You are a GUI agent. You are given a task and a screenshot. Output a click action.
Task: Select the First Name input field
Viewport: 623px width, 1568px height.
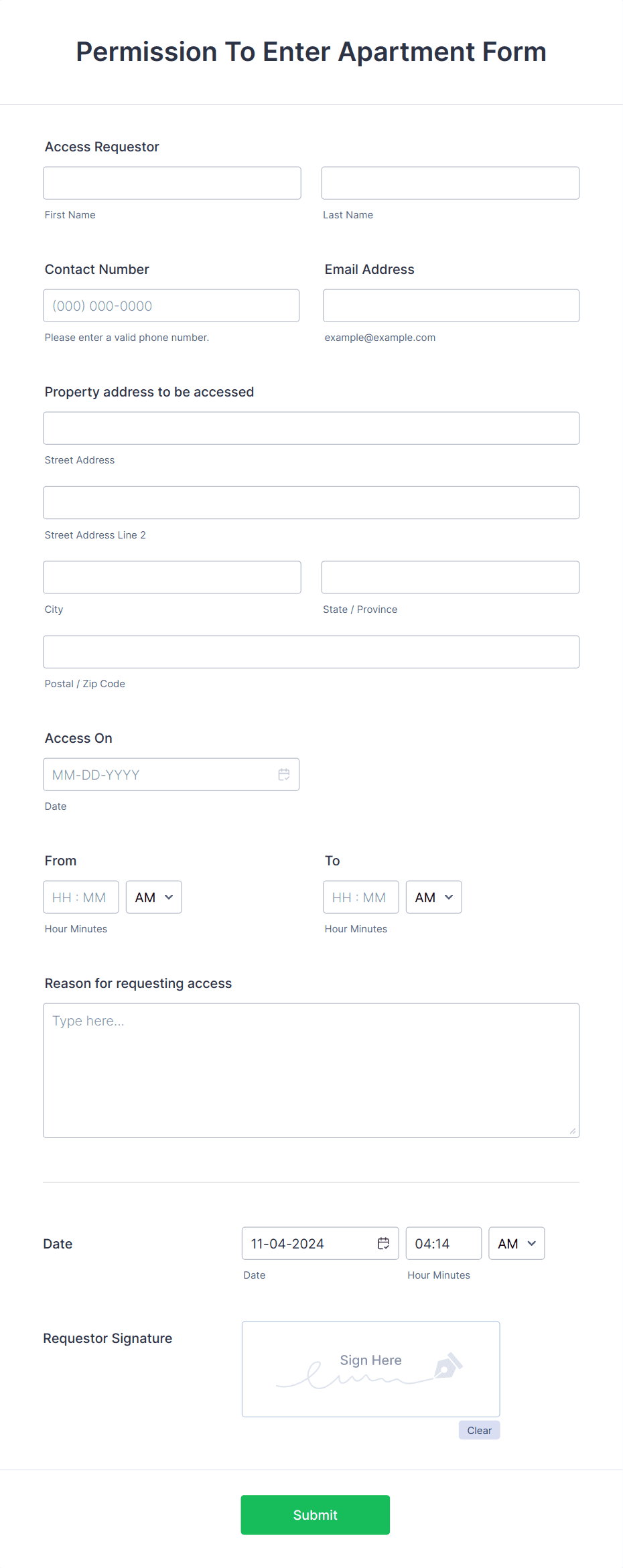point(171,182)
